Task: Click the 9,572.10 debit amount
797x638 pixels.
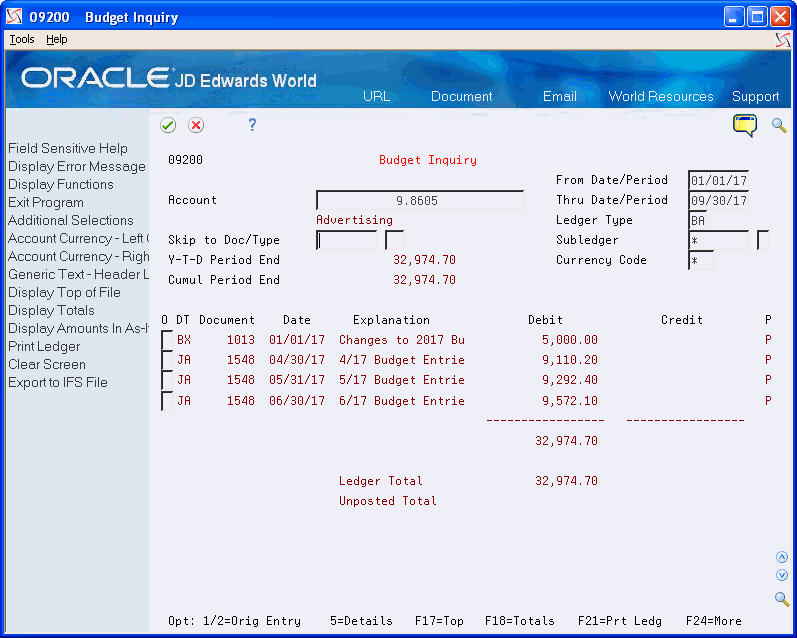Action: pos(569,401)
